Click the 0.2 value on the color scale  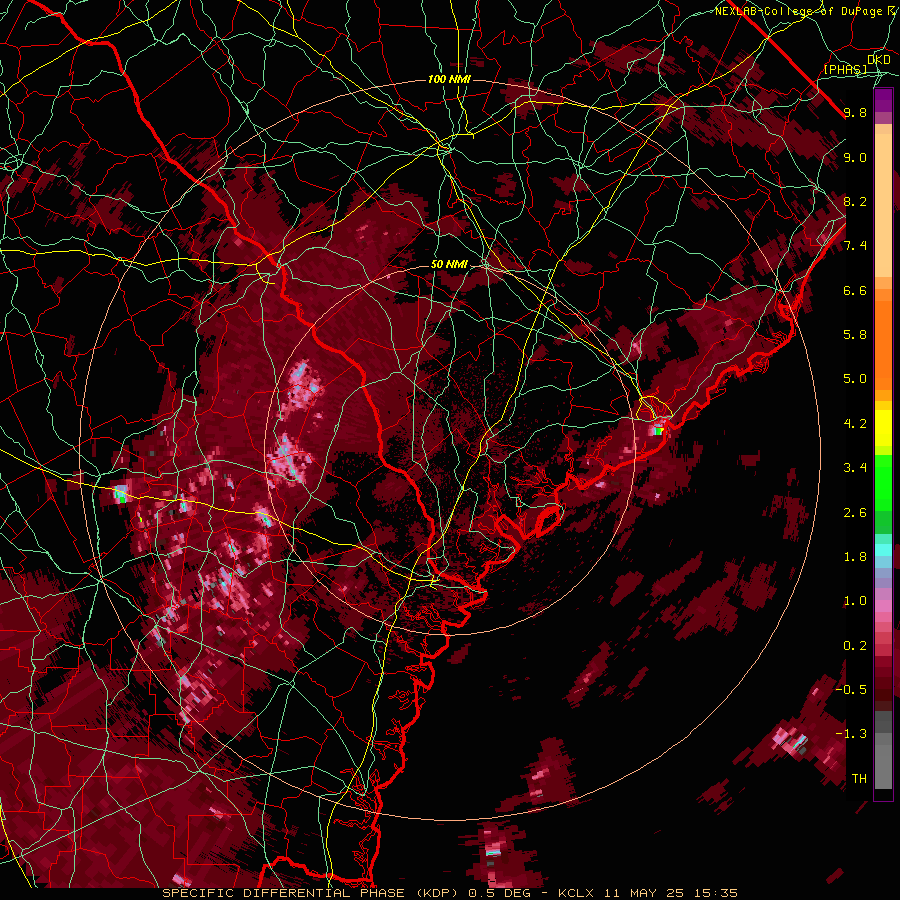855,646
